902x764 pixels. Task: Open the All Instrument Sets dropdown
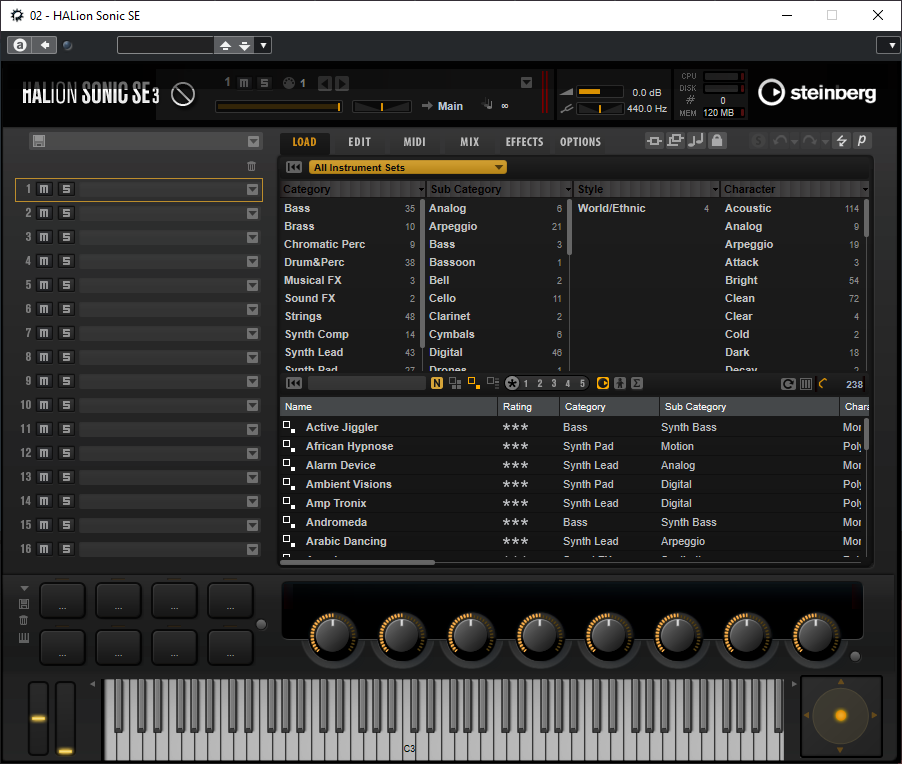pos(408,167)
